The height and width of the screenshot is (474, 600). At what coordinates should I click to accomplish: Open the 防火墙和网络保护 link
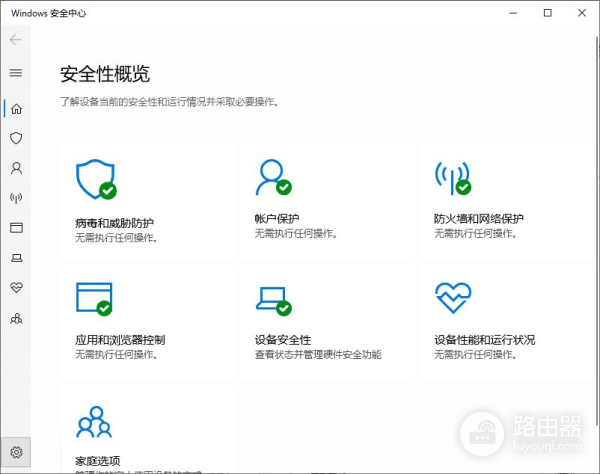point(479,218)
